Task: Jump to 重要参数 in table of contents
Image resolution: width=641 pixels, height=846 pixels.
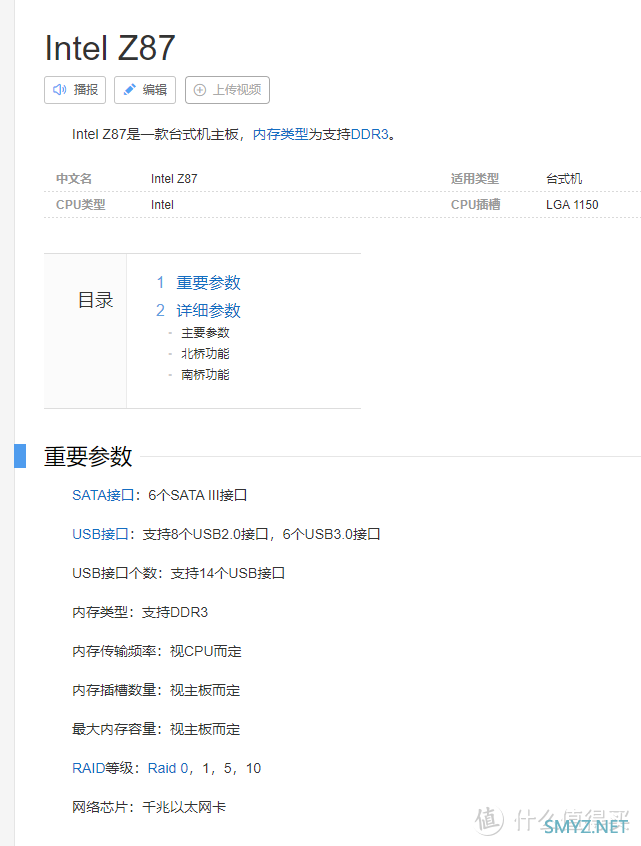Action: pos(208,283)
